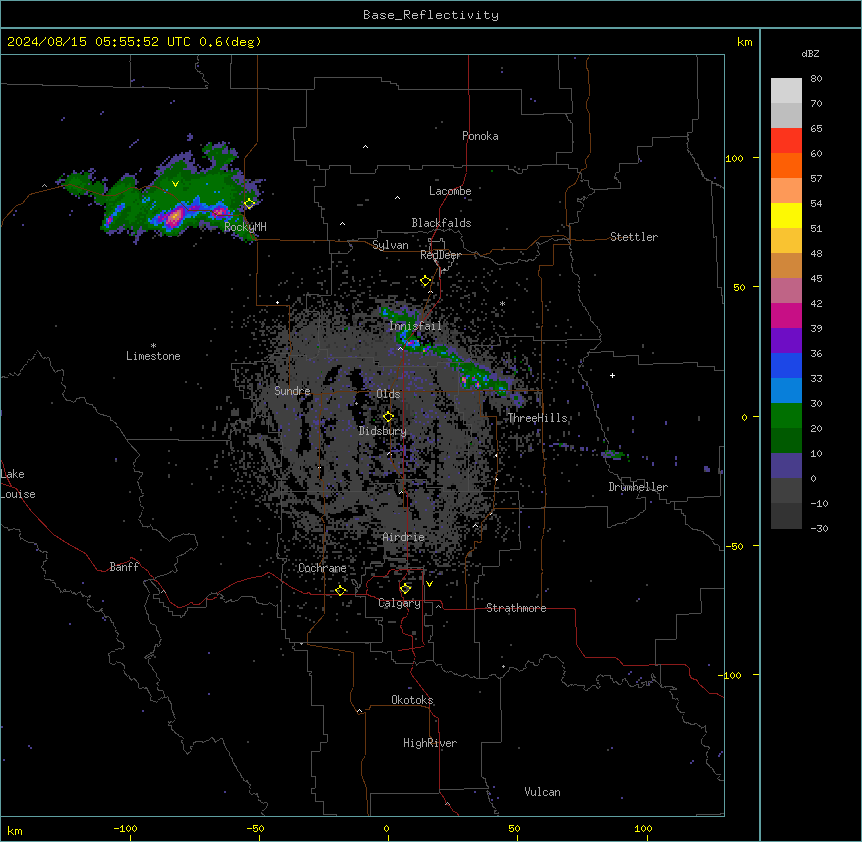Select the Airdrie label
Viewport: 862px width, 842px height.
click(404, 537)
